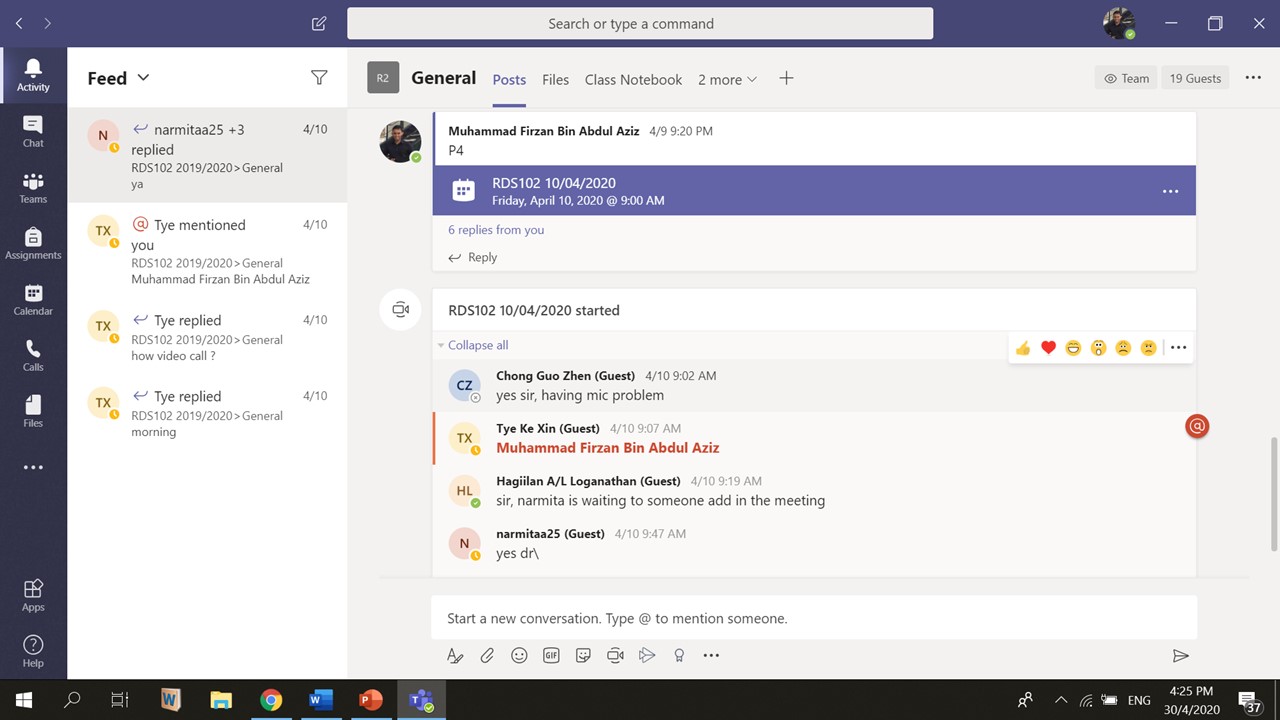Click the Team visibility button
The image size is (1280, 720).
coord(1127,78)
